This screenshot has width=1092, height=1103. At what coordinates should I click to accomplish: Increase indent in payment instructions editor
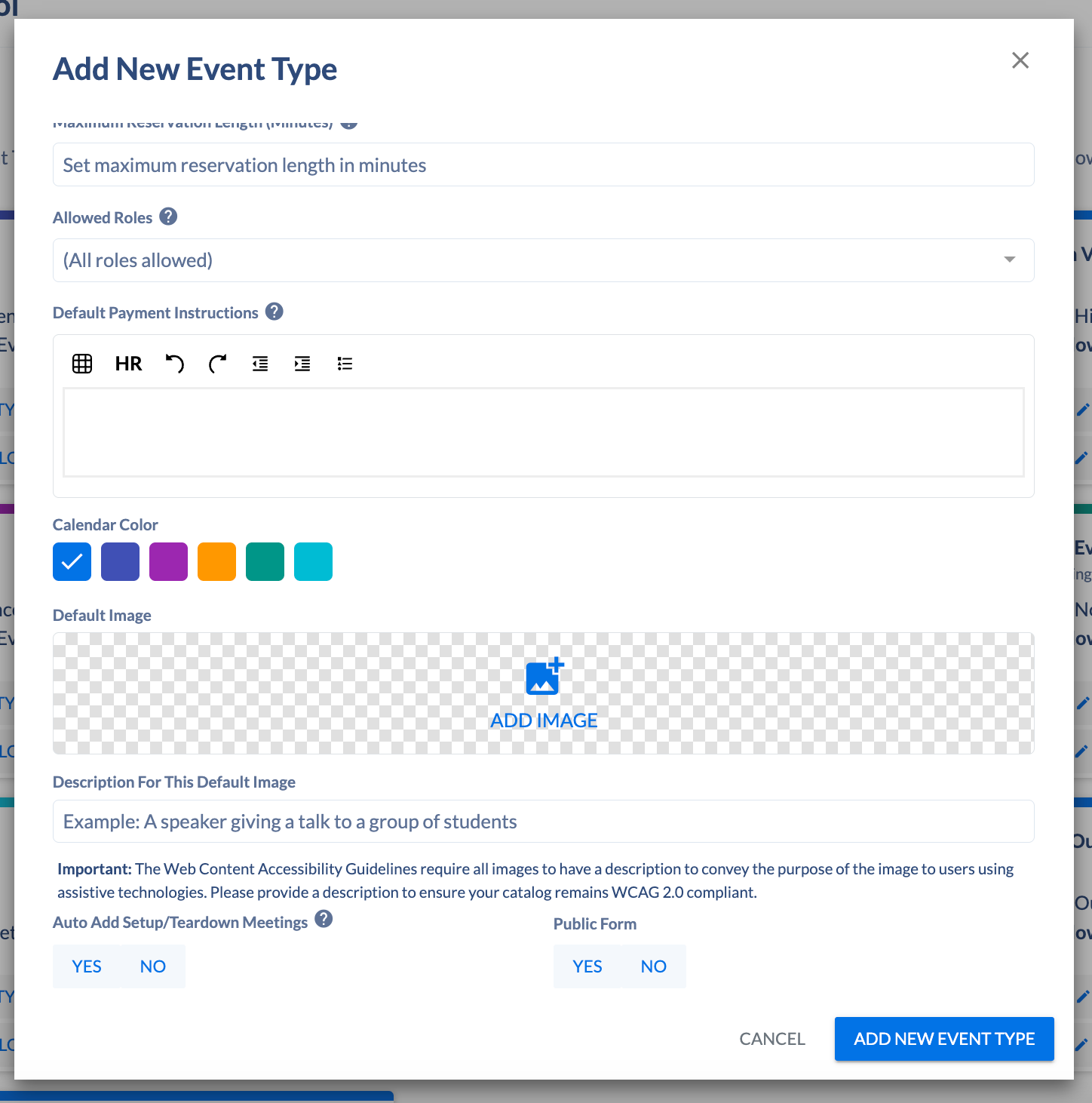[x=302, y=364]
